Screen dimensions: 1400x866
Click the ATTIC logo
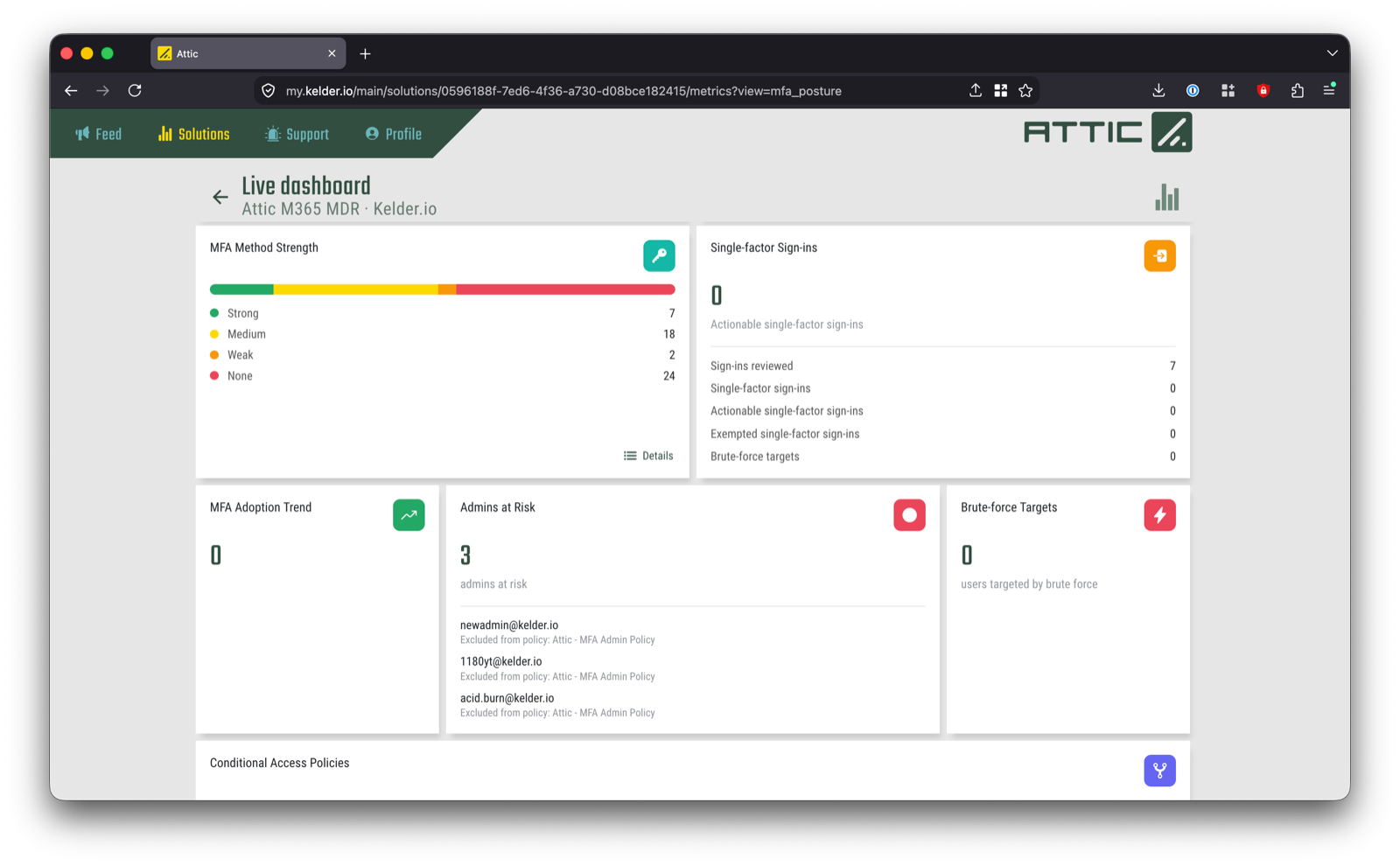[1108, 132]
